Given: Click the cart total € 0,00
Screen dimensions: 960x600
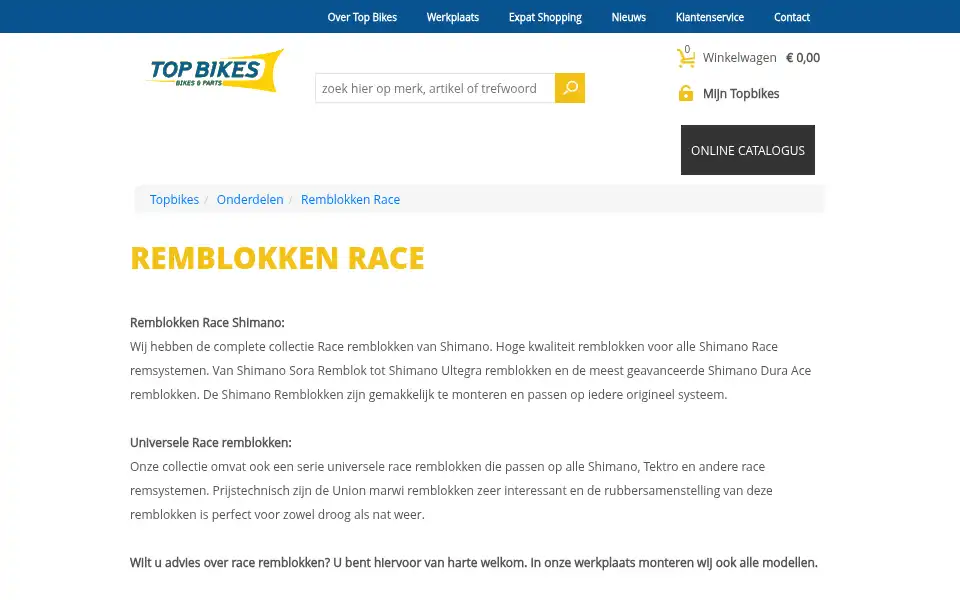Looking at the screenshot, I should (x=803, y=58).
